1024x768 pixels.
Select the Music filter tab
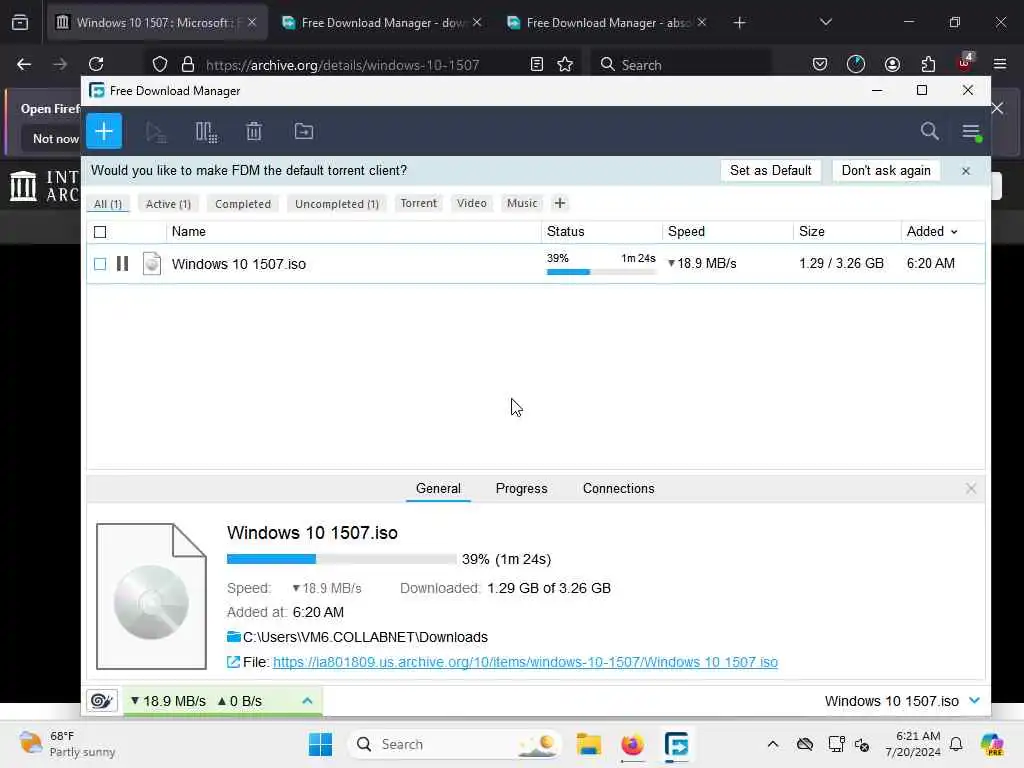522,203
